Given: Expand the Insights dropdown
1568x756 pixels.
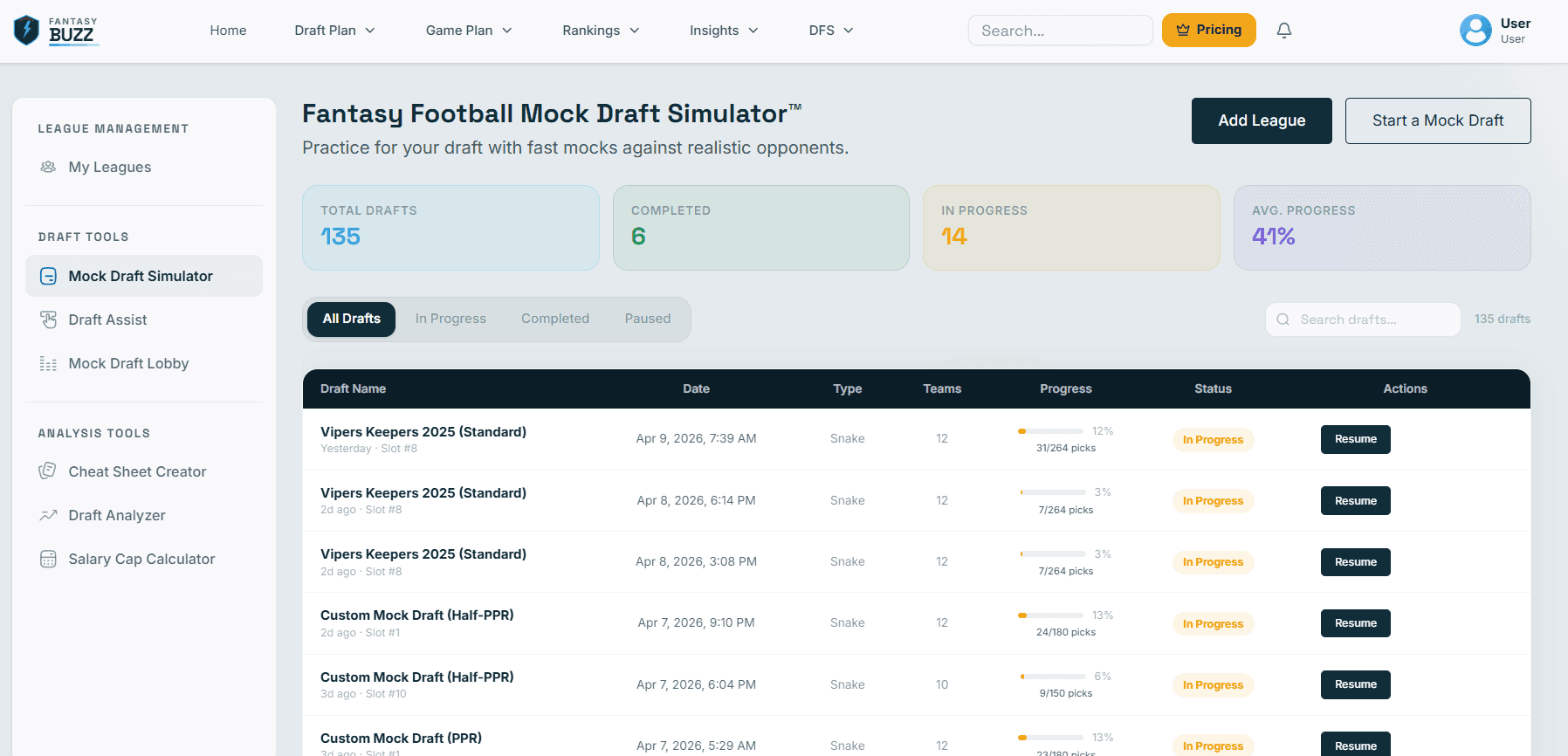Looking at the screenshot, I should tap(724, 31).
